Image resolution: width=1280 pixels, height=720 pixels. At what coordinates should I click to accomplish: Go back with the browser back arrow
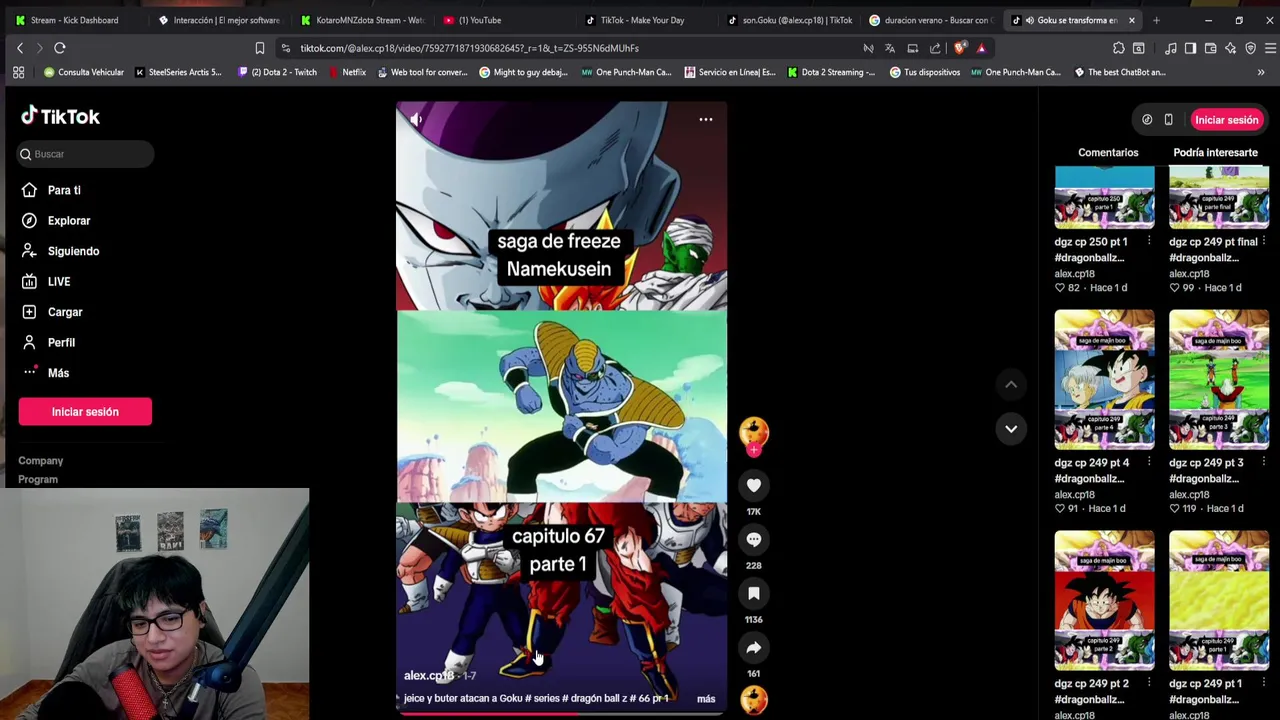pyautogui.click(x=20, y=48)
